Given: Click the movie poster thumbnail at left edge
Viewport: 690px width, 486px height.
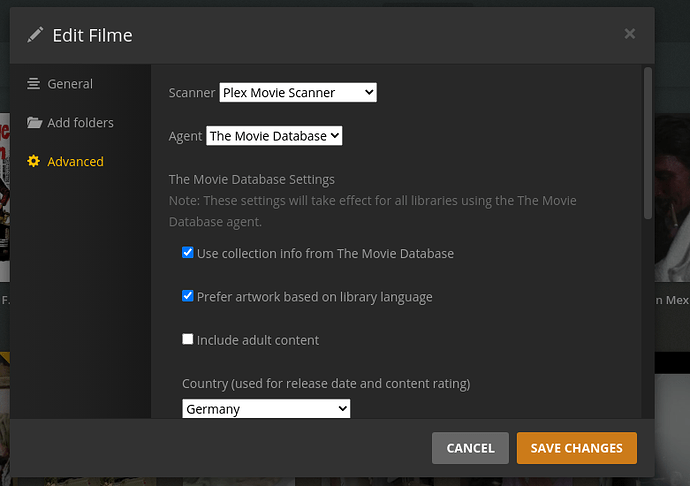Looking at the screenshot, I should [x=4, y=200].
